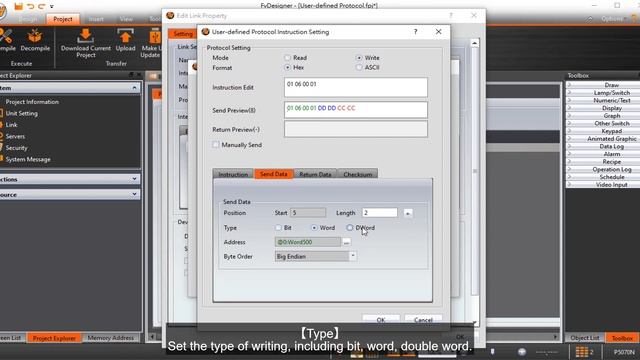Click the Length input field

(x=380, y=213)
